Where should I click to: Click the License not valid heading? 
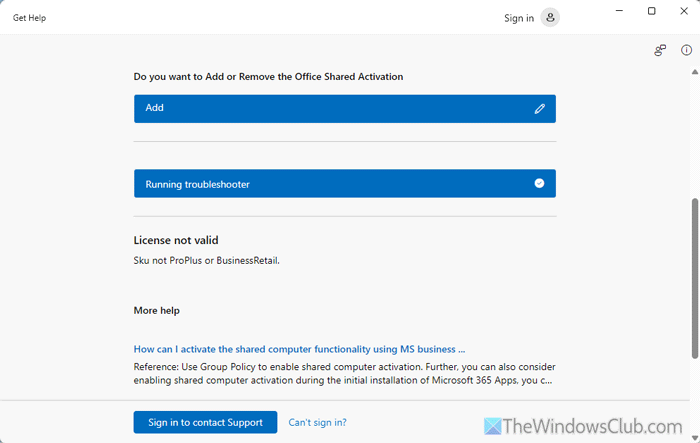pos(176,240)
